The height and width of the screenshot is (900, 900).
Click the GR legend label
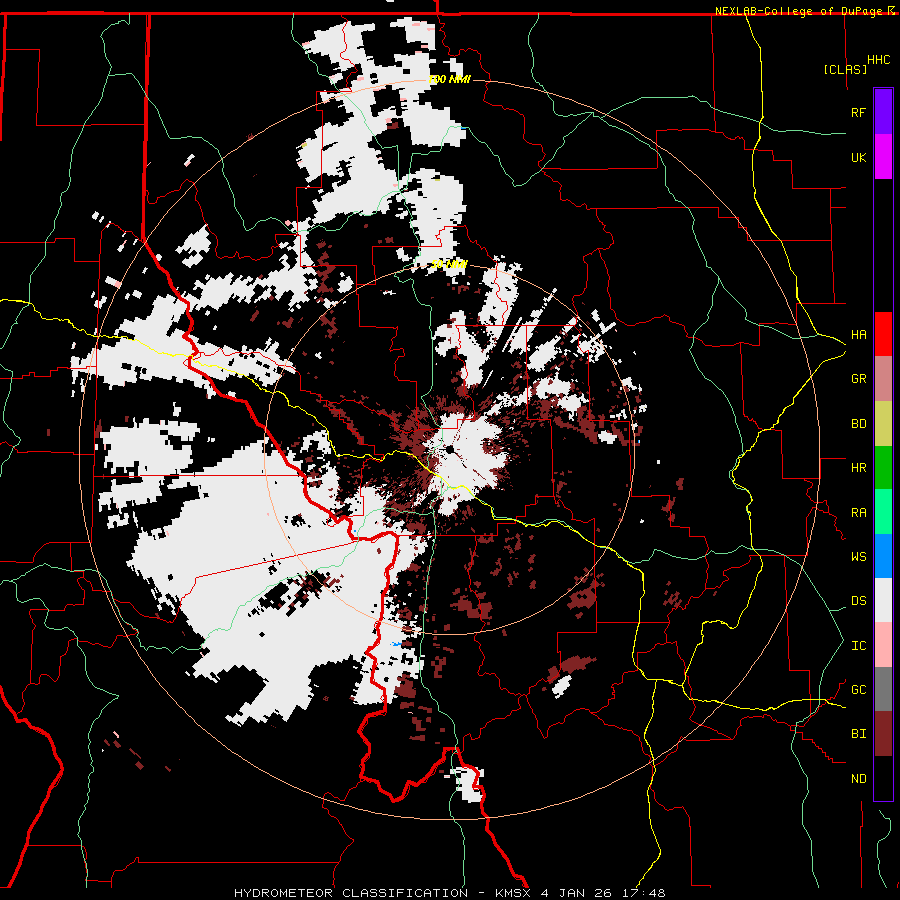(x=858, y=379)
